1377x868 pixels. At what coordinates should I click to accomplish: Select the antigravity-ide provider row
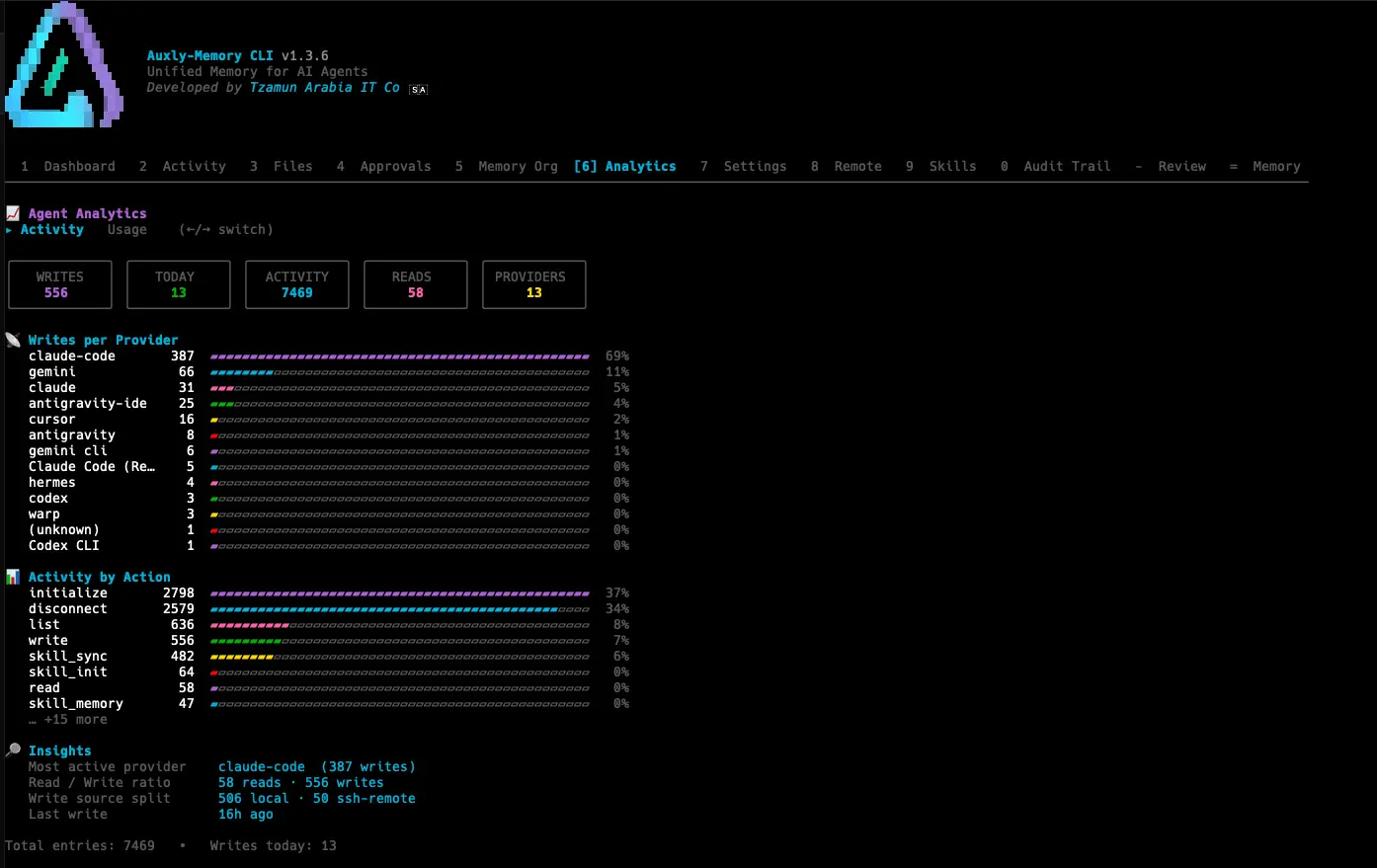tap(329, 403)
